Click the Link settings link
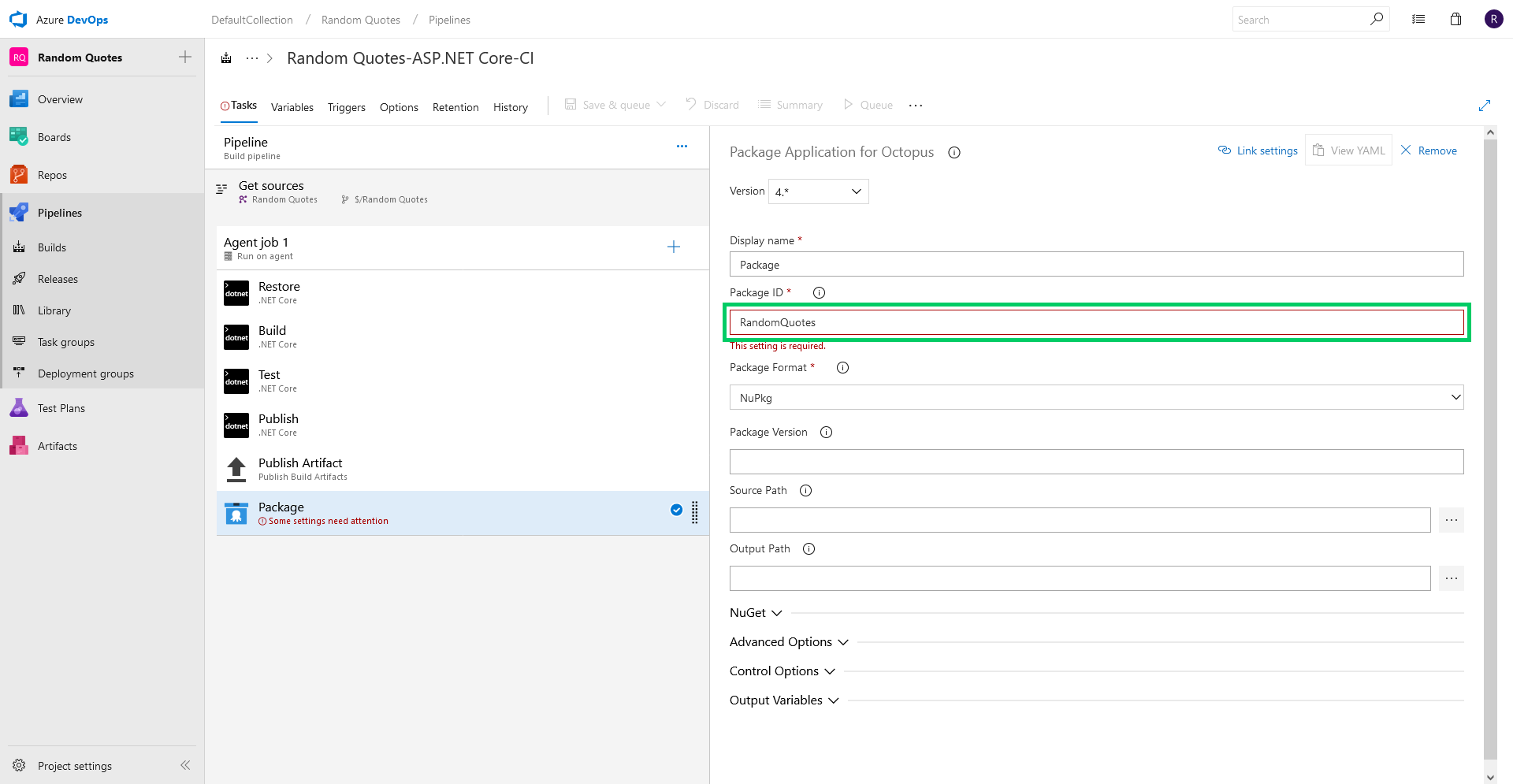Screen dimensions: 1513x784 pyautogui.click(x=1258, y=150)
